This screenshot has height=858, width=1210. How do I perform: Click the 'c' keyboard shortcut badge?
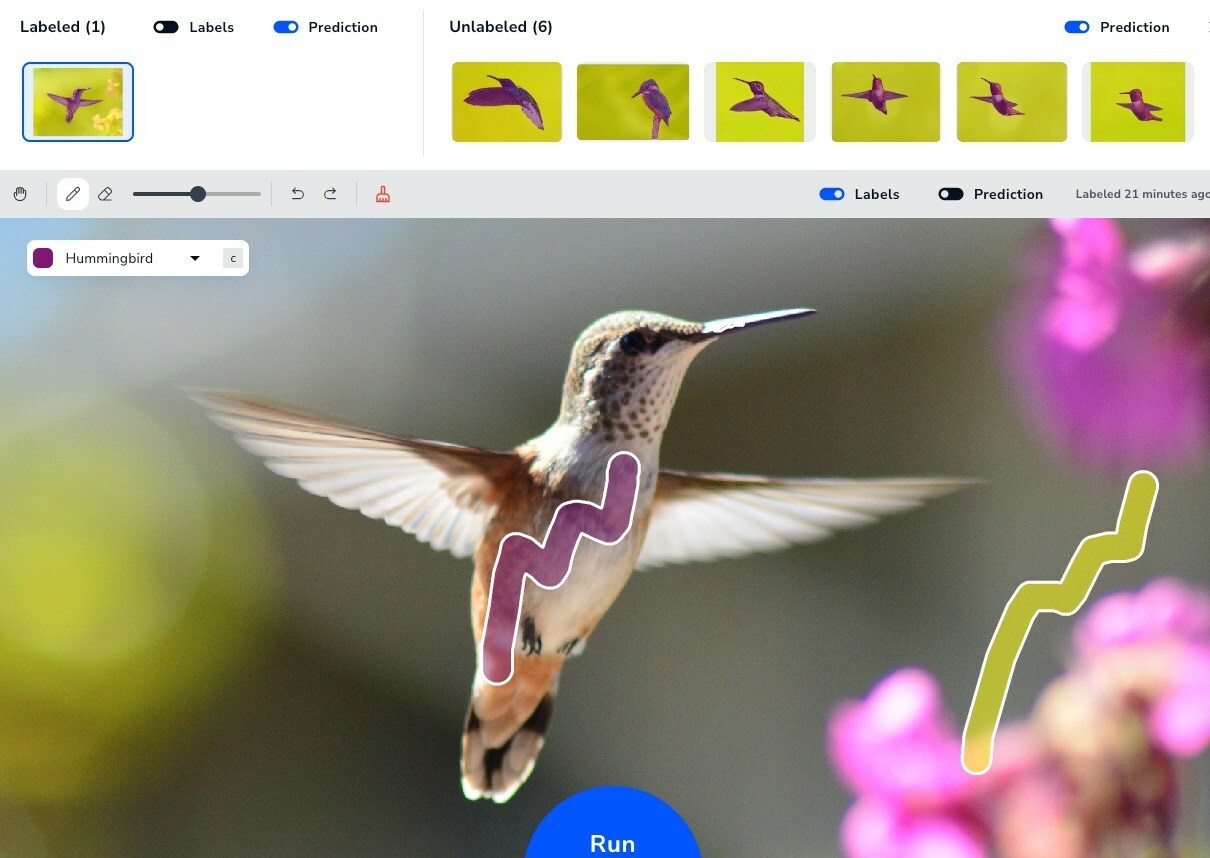point(233,258)
